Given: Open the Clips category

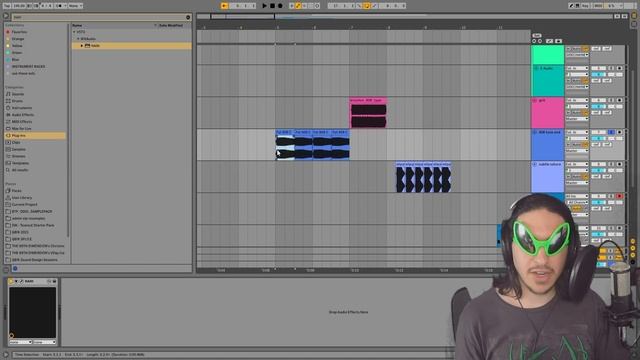Looking at the screenshot, I should (x=16, y=142).
